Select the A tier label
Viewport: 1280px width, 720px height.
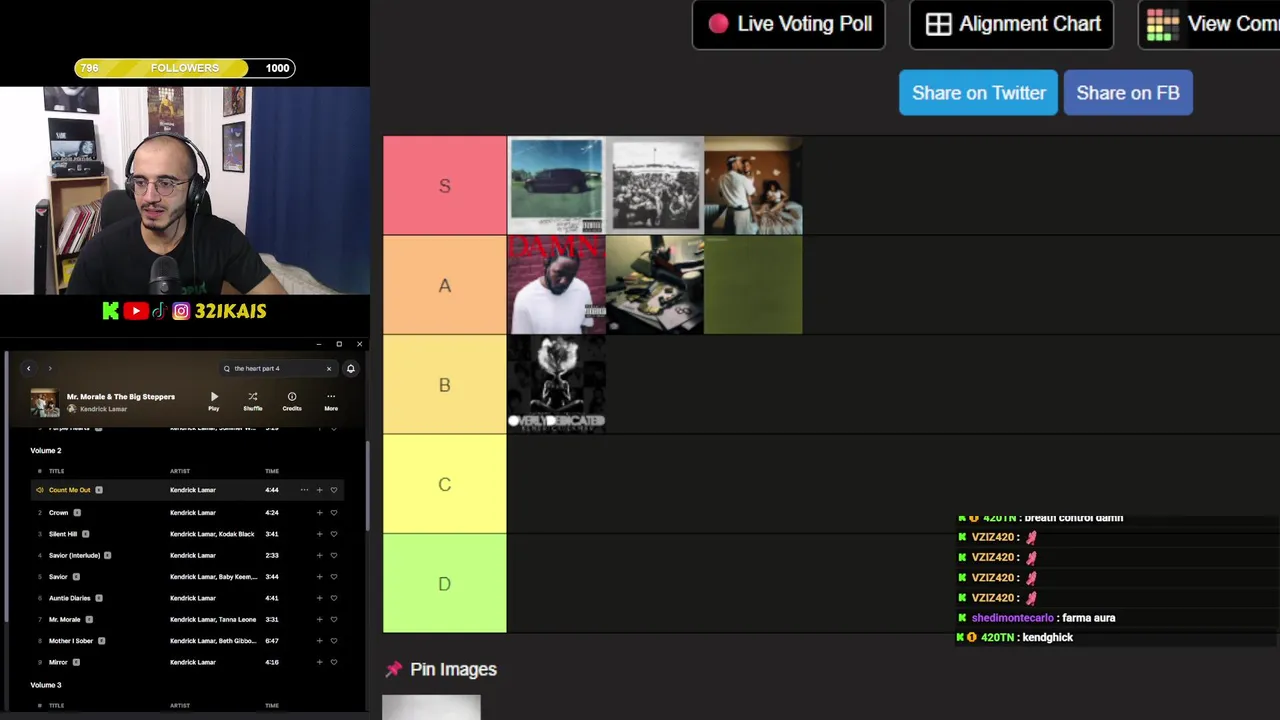(445, 285)
